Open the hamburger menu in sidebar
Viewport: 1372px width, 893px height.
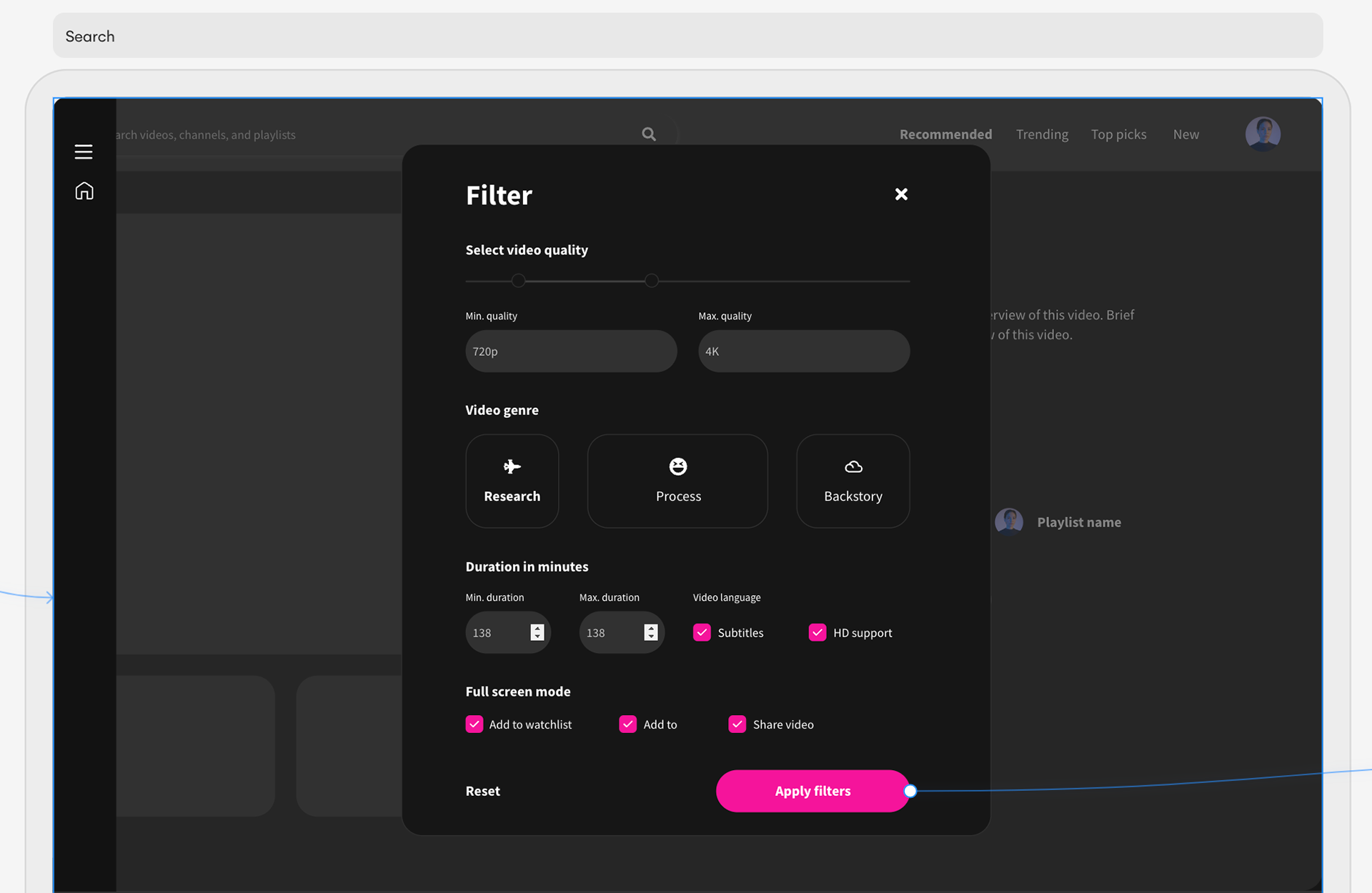click(84, 151)
